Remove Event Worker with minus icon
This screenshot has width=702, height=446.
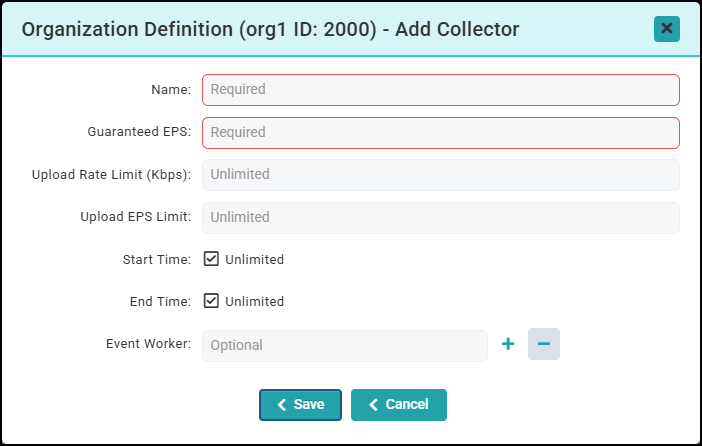pos(544,344)
